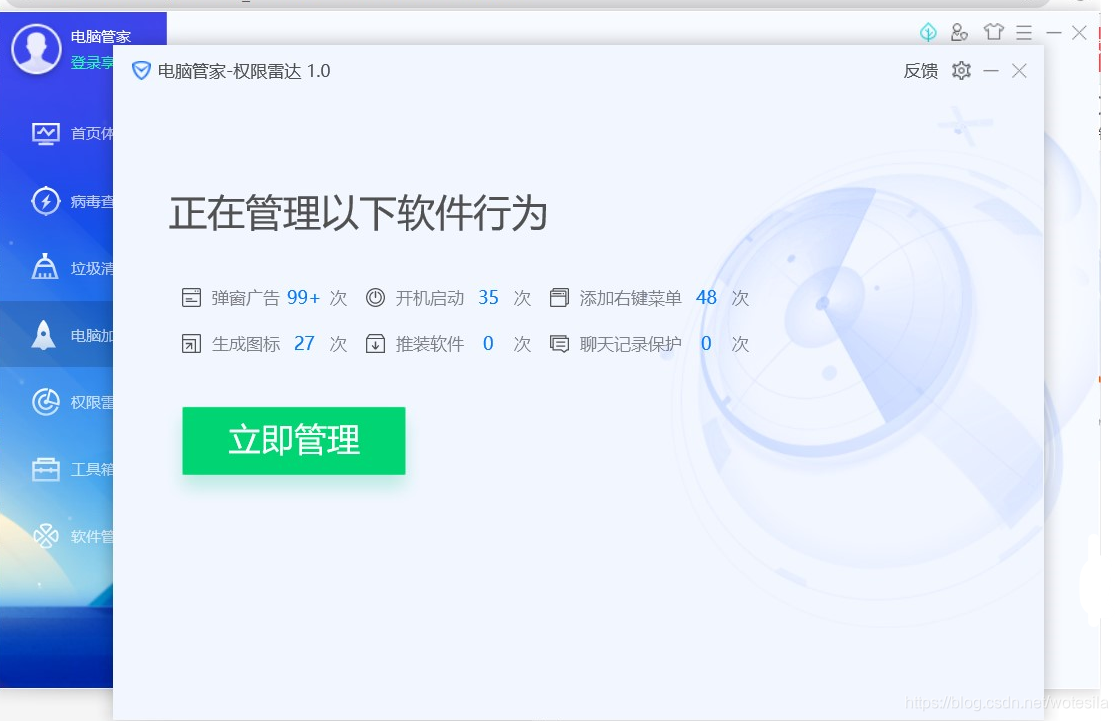
Task: Click the 添加右键菜单 icon
Action: [559, 297]
